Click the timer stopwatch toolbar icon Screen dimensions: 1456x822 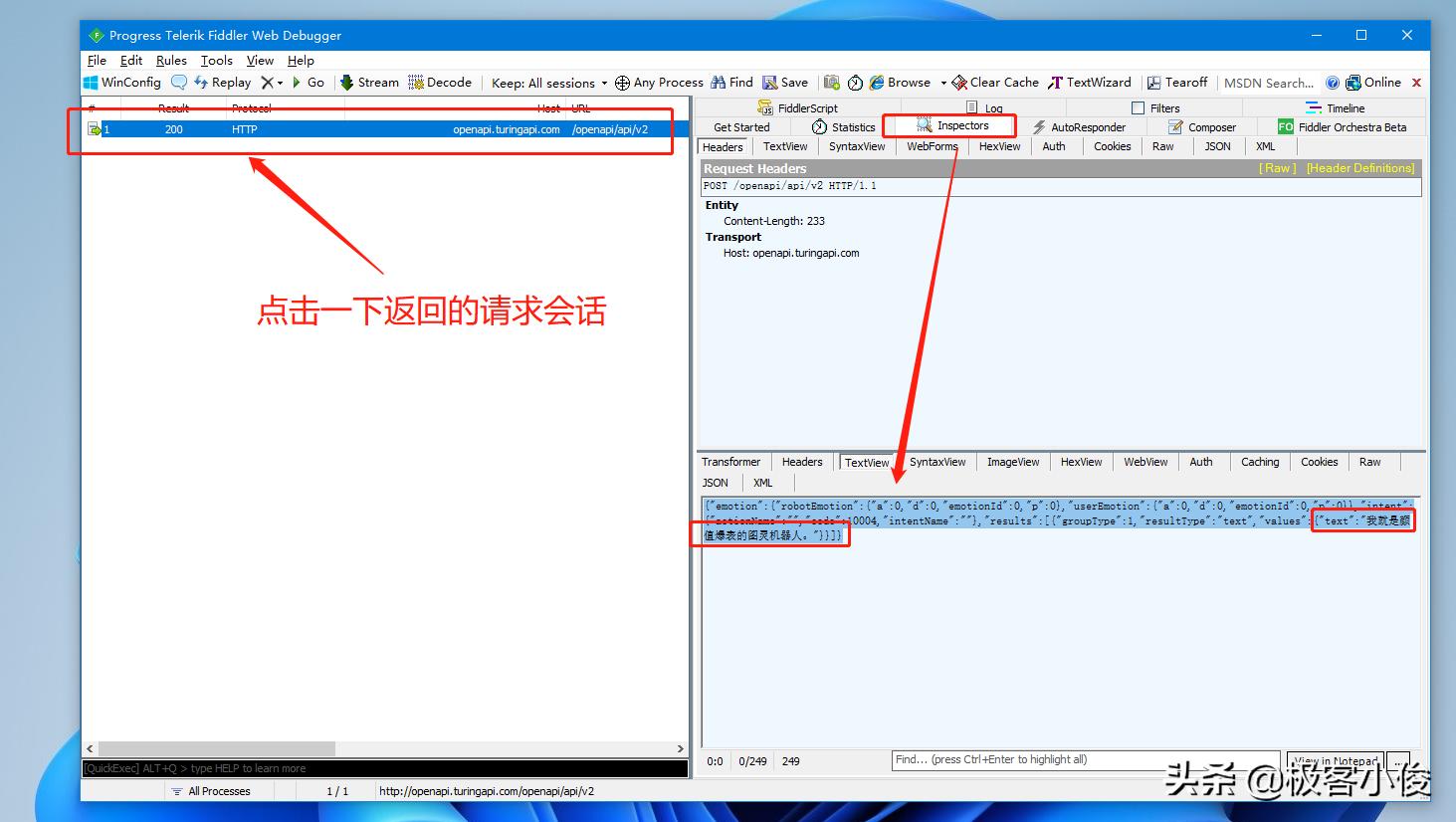(855, 83)
